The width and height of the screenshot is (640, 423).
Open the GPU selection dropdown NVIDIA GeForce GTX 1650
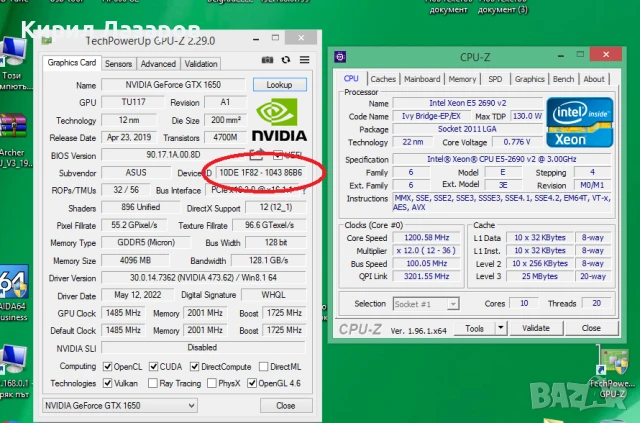tap(120, 405)
